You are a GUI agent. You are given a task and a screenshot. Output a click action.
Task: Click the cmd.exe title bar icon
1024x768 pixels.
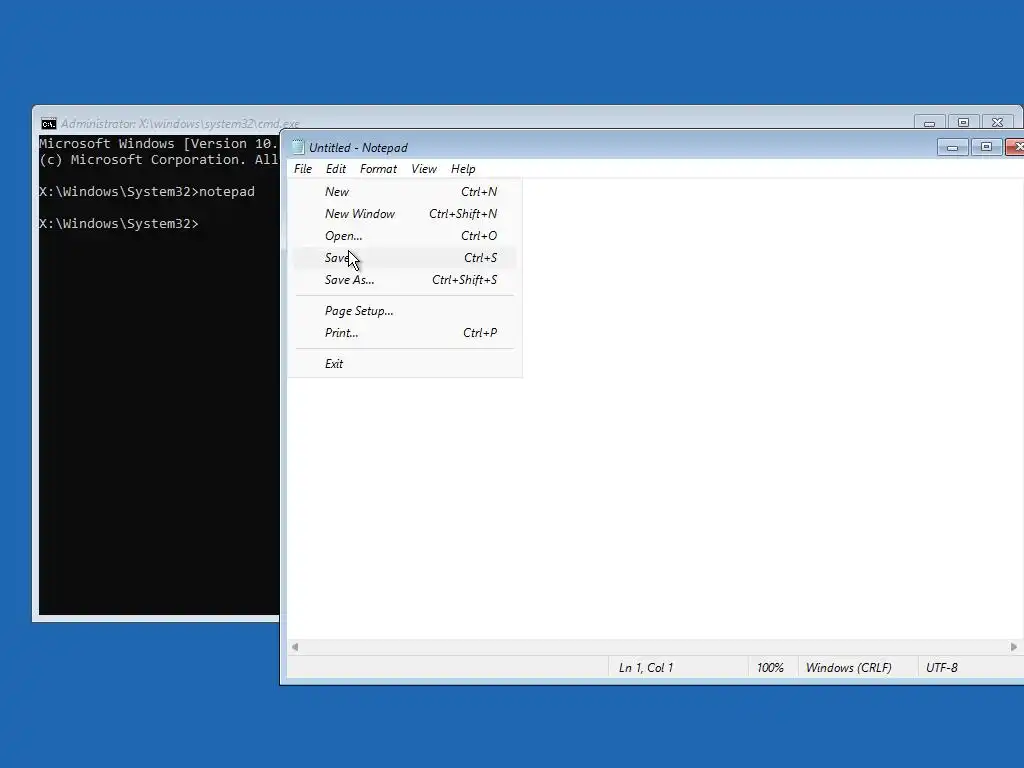(x=49, y=123)
